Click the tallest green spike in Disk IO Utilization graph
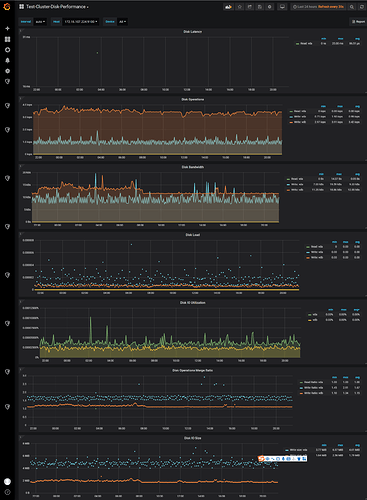The width and height of the screenshot is (367, 500). point(90,318)
